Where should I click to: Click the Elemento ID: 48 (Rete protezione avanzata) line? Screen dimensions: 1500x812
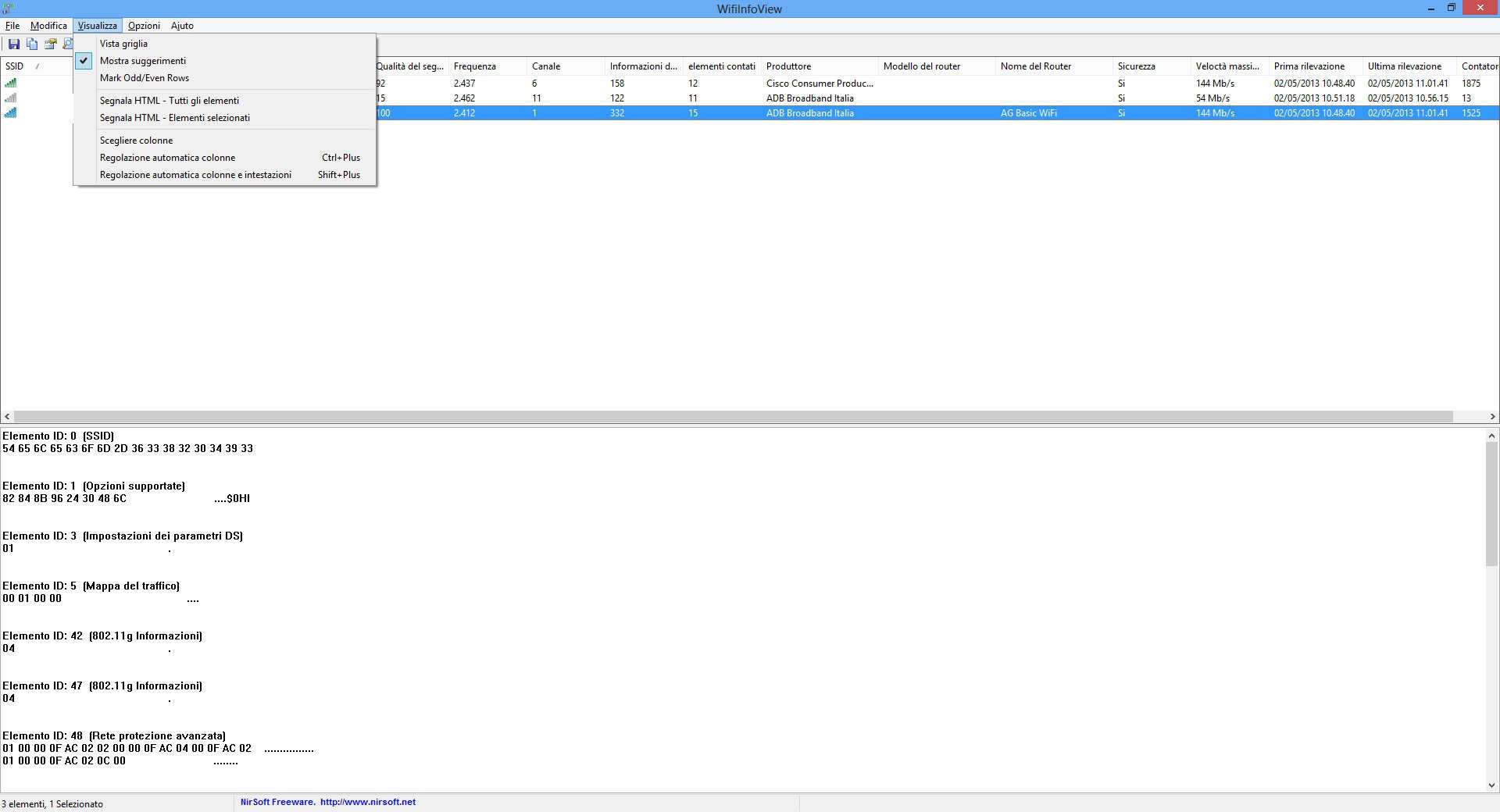[x=114, y=735]
